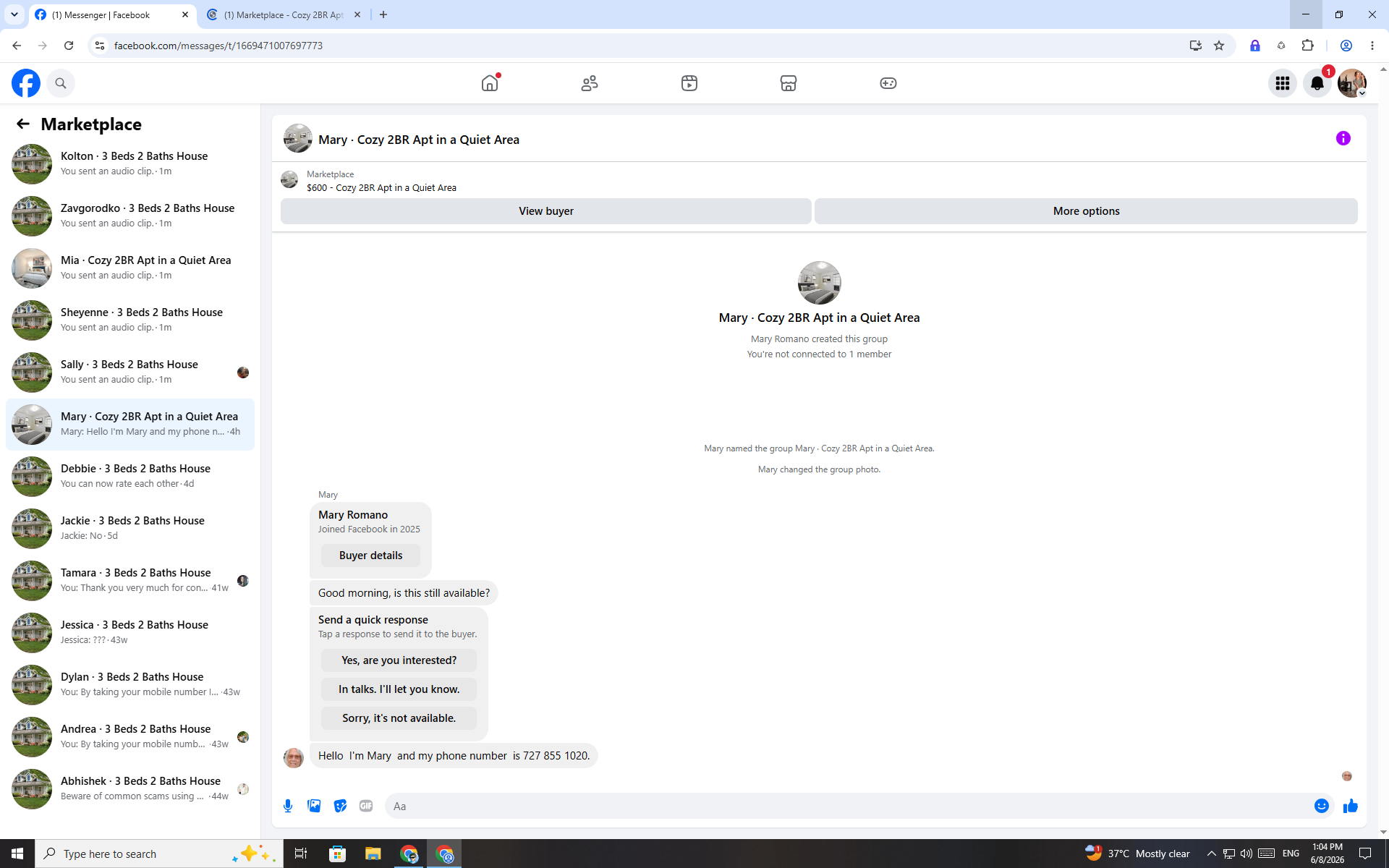
Task: Switch to the Marketplace - Cozy 2BR Apt tab
Action: 284,14
